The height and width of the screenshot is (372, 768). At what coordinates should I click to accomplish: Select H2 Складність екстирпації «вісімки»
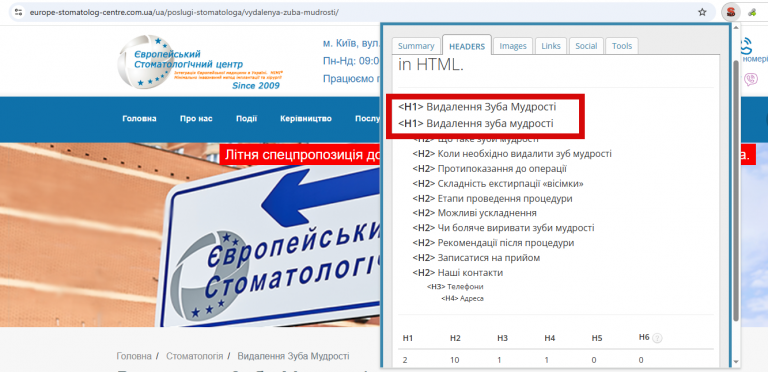coord(498,184)
